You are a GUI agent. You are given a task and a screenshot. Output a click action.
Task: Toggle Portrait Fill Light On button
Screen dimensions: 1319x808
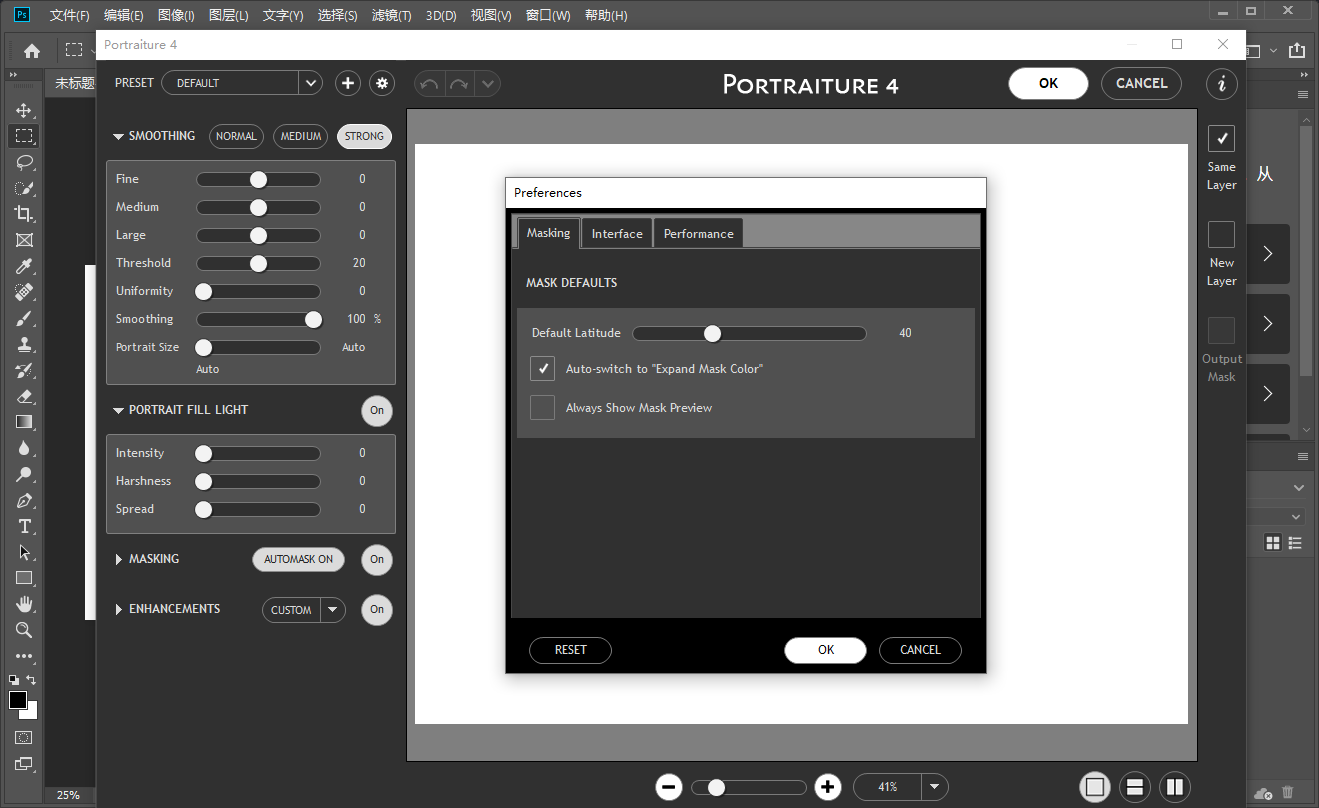tap(377, 410)
